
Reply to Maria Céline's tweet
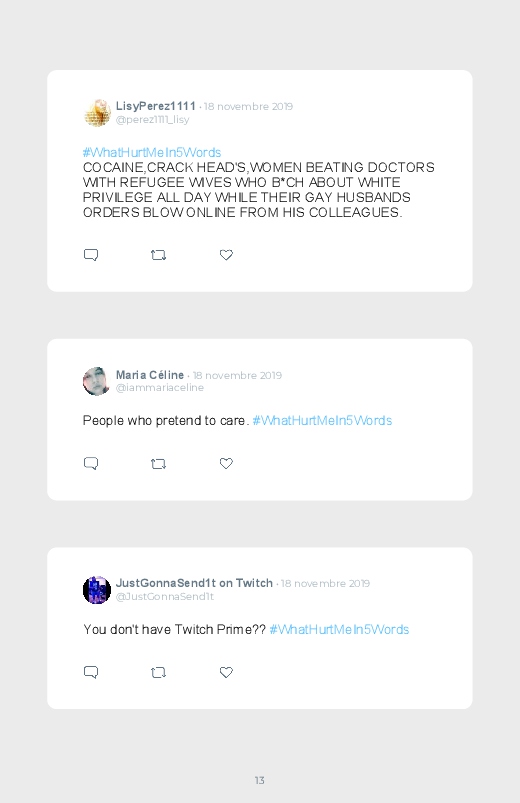click(x=91, y=463)
